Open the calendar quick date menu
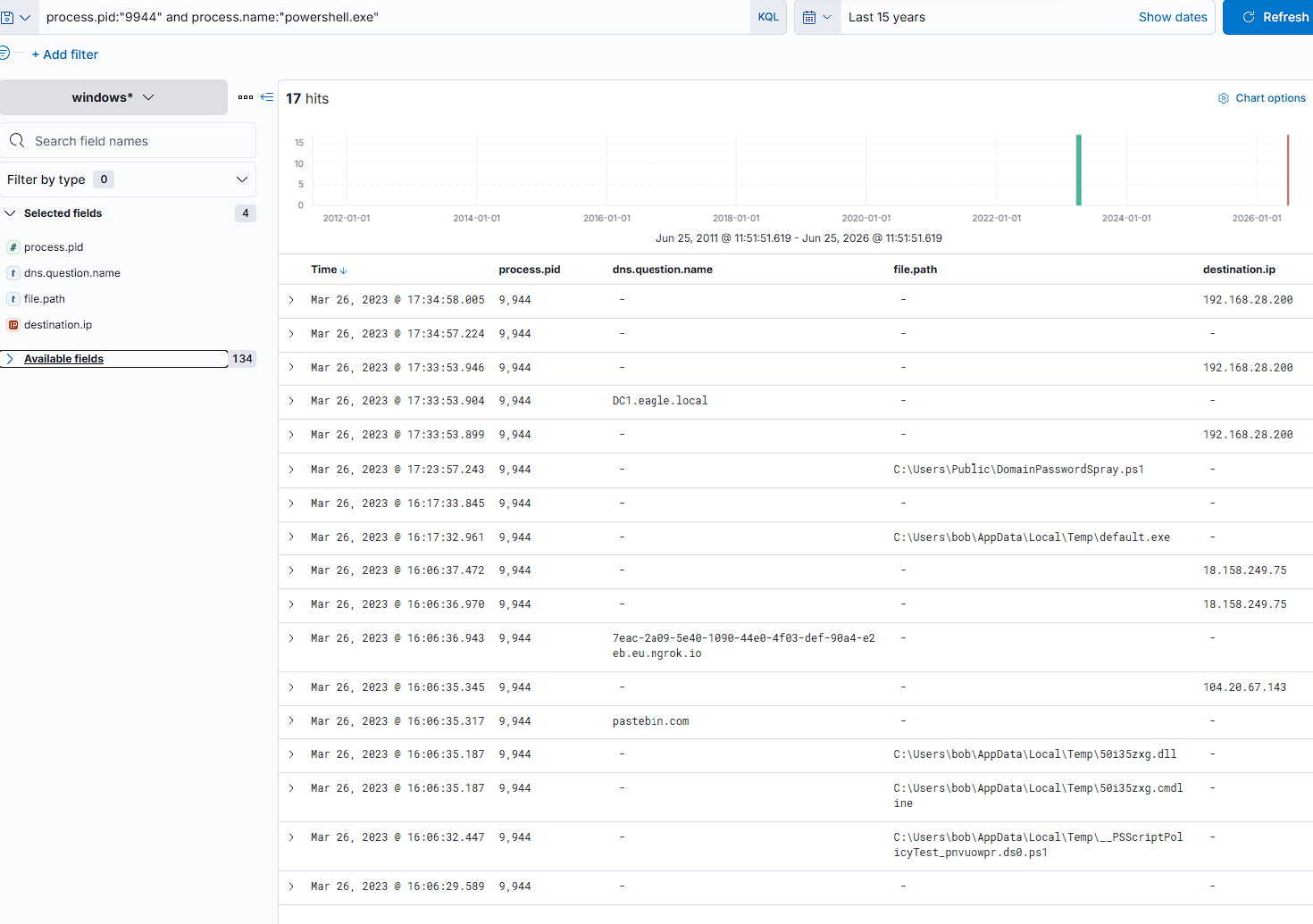 (817, 17)
